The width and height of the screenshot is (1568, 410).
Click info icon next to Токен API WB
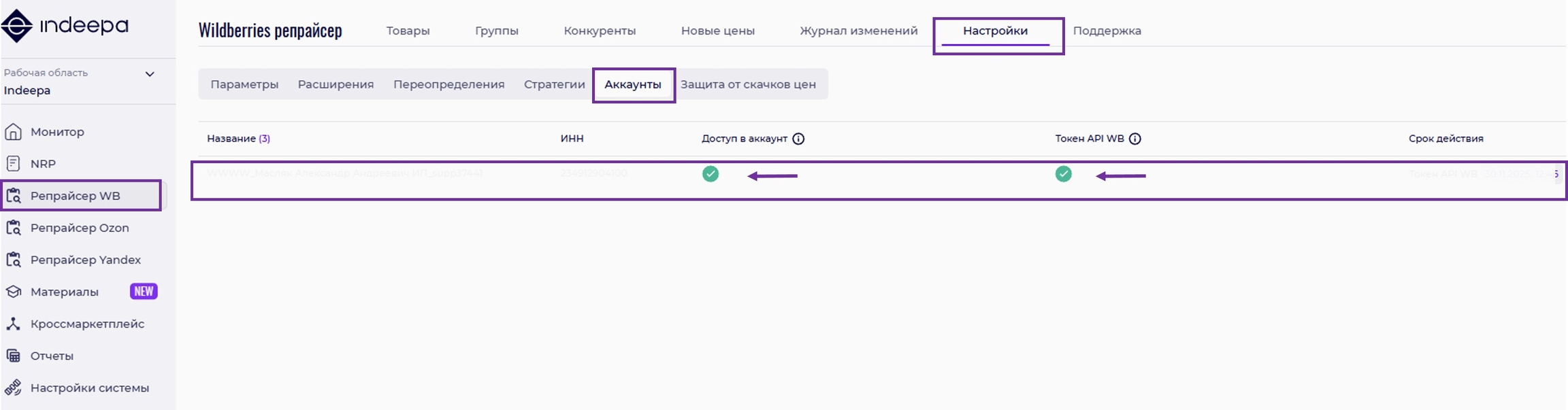tap(1135, 139)
